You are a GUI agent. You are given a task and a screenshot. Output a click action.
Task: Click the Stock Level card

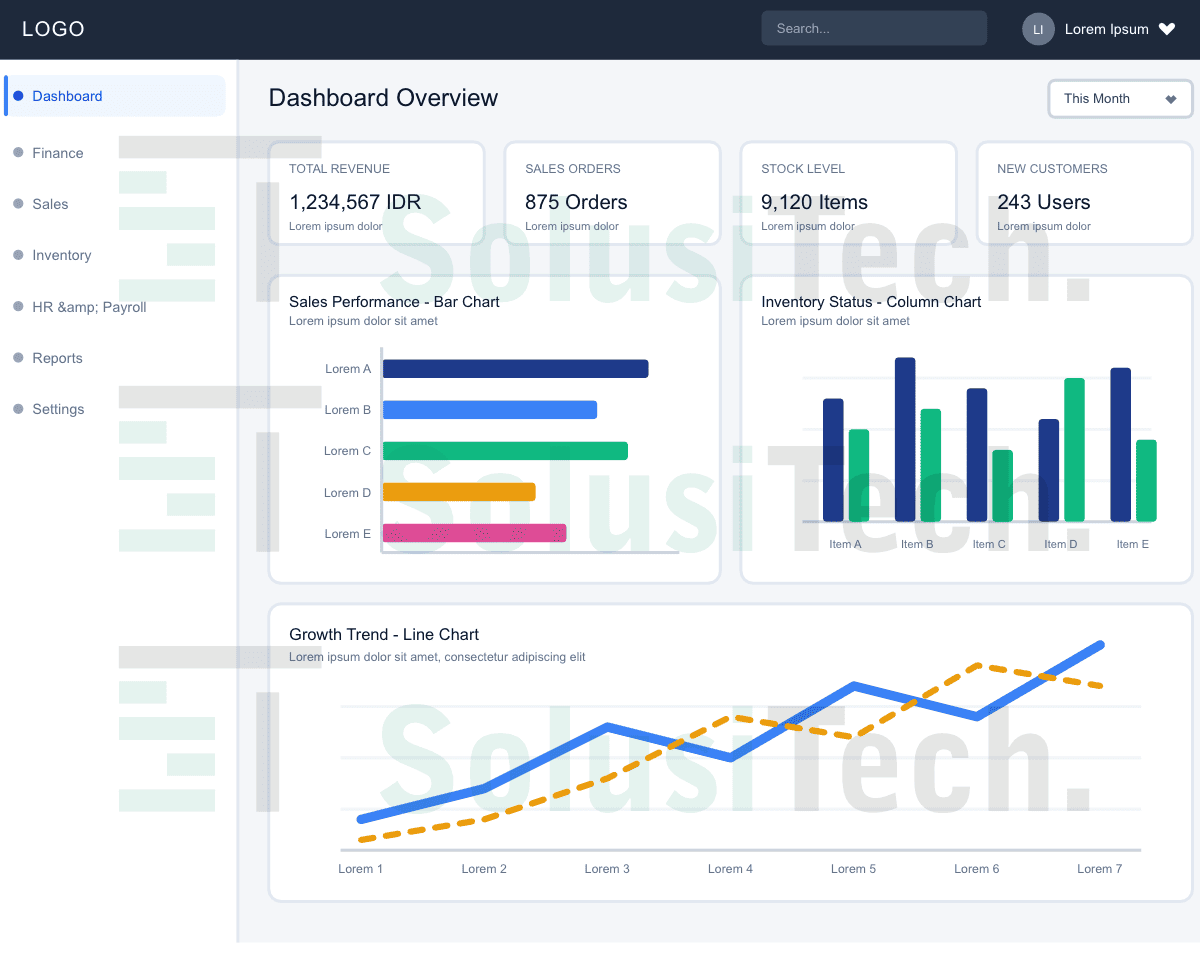848,193
